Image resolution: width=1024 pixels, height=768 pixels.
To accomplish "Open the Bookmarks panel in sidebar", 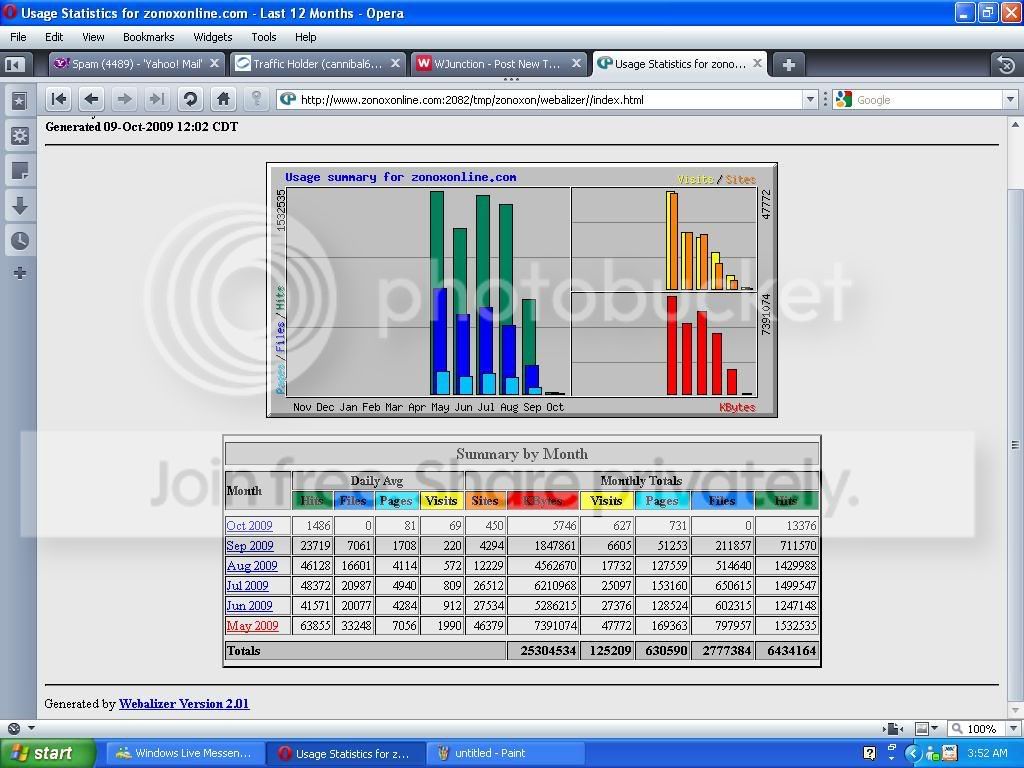I will pos(19,101).
